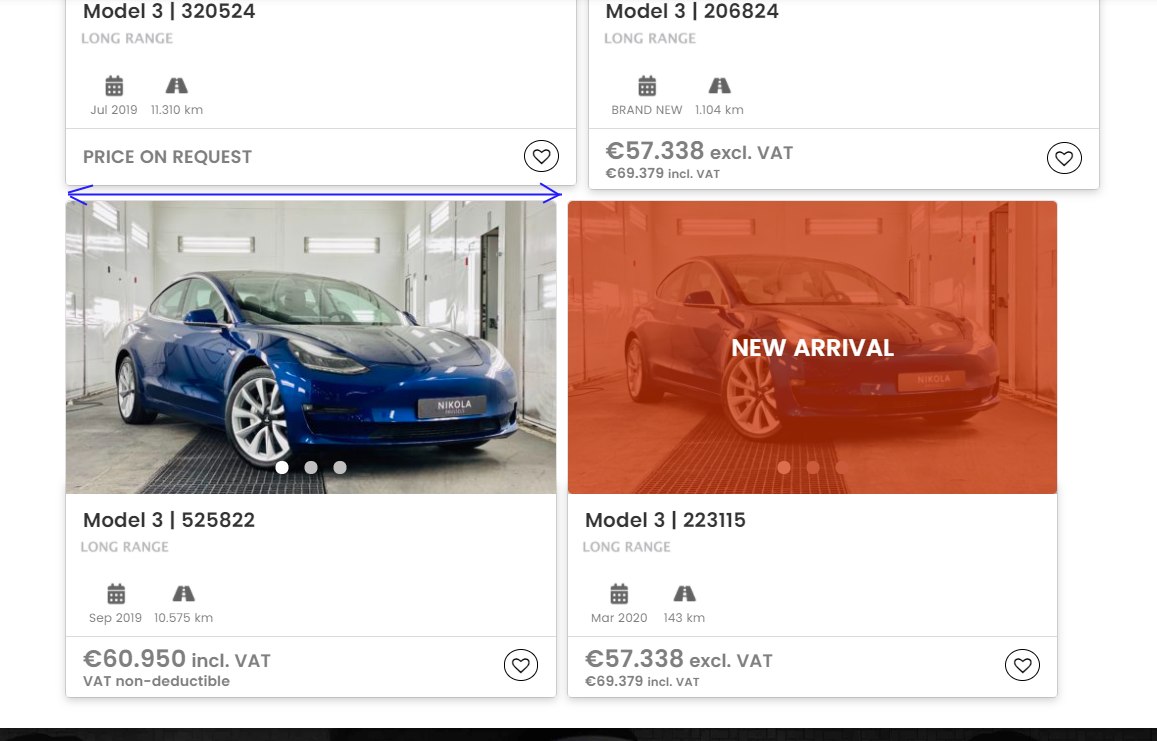Favorite the Model 3 | 320524 listing
Screen dimensions: 1157x741
[542, 156]
